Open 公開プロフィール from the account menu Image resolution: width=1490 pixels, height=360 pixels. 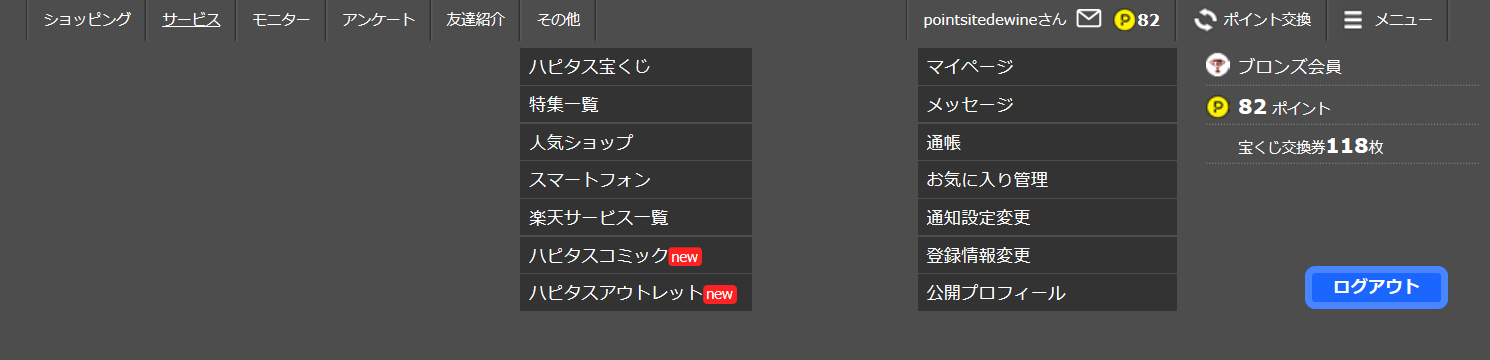pos(1047,293)
